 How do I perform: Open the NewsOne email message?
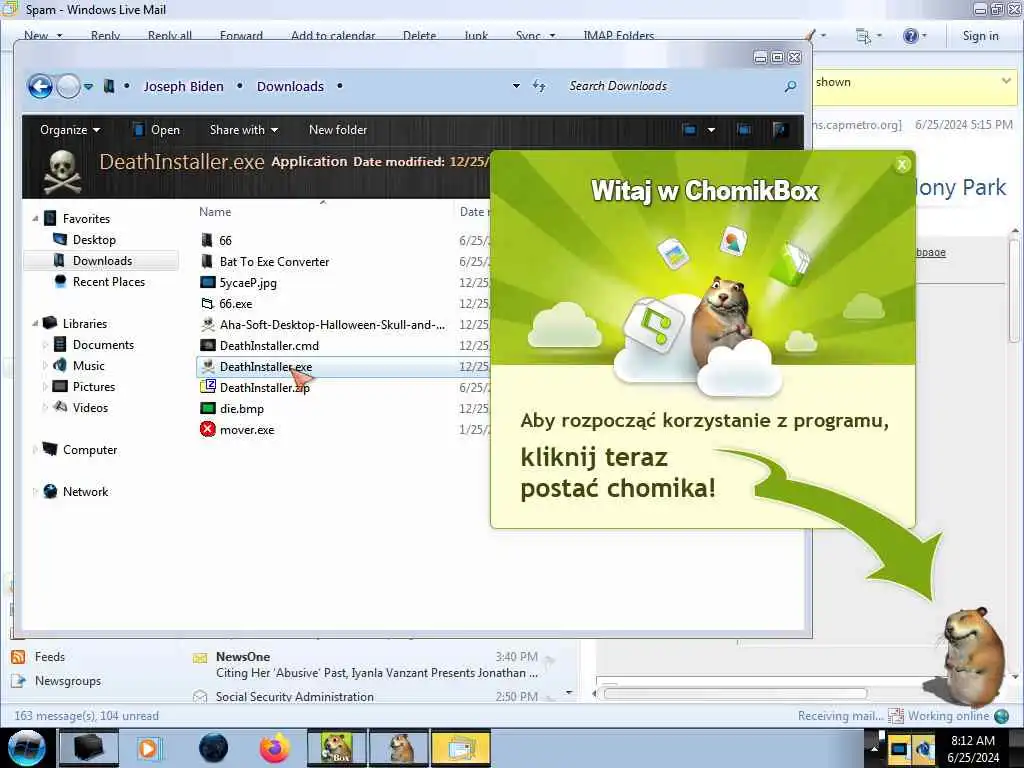pyautogui.click(x=374, y=664)
